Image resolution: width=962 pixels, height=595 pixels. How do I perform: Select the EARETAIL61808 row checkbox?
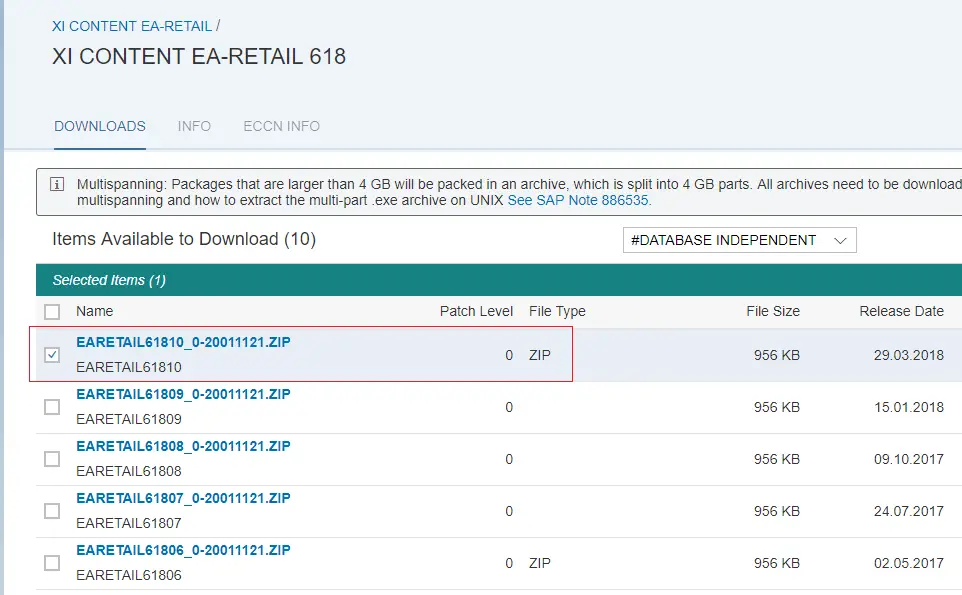[52, 459]
